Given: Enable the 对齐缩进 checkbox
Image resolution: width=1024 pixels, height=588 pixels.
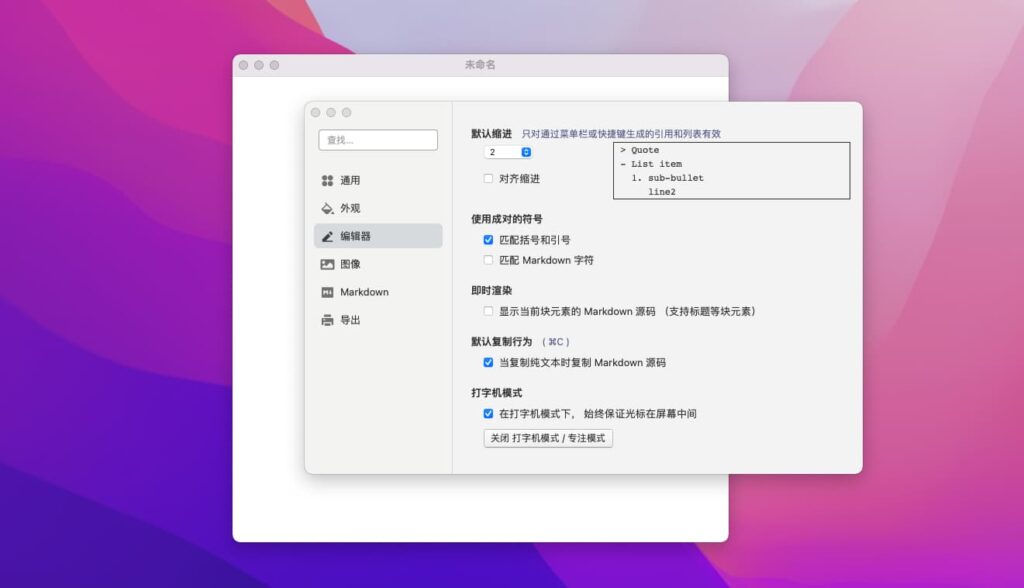Looking at the screenshot, I should [x=488, y=178].
